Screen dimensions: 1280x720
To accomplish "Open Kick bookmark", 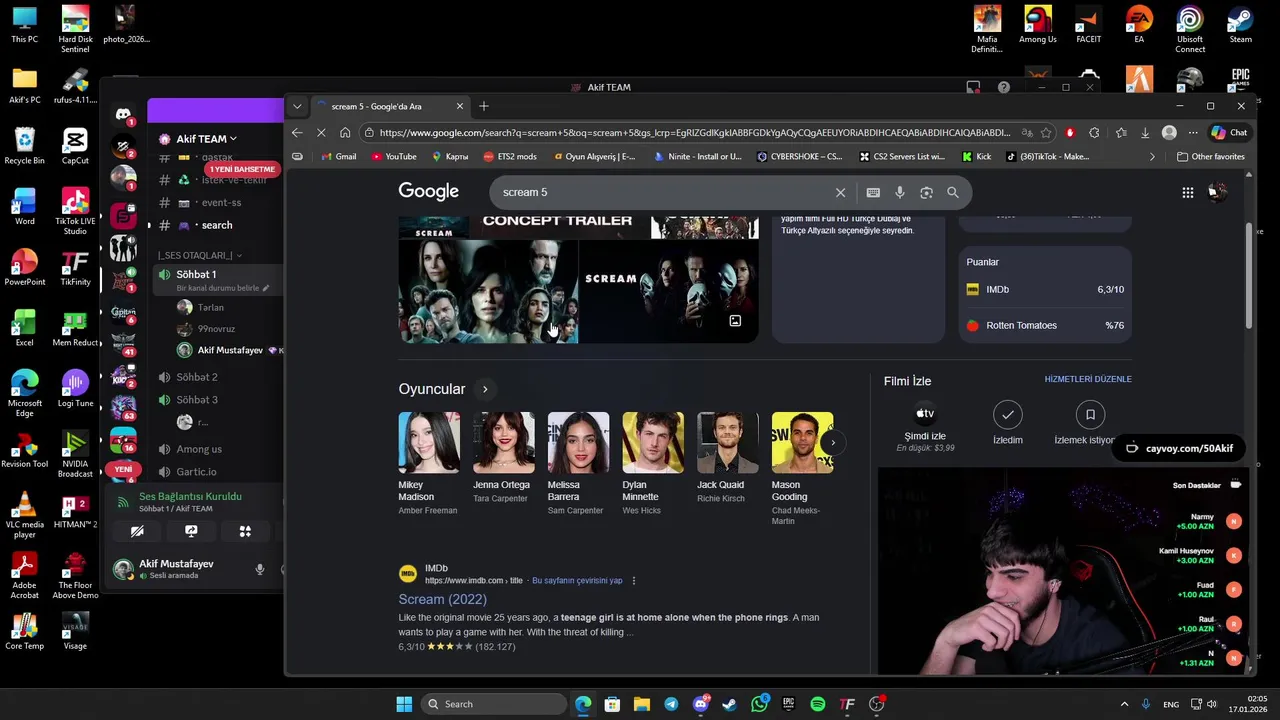I will pyautogui.click(x=976, y=156).
